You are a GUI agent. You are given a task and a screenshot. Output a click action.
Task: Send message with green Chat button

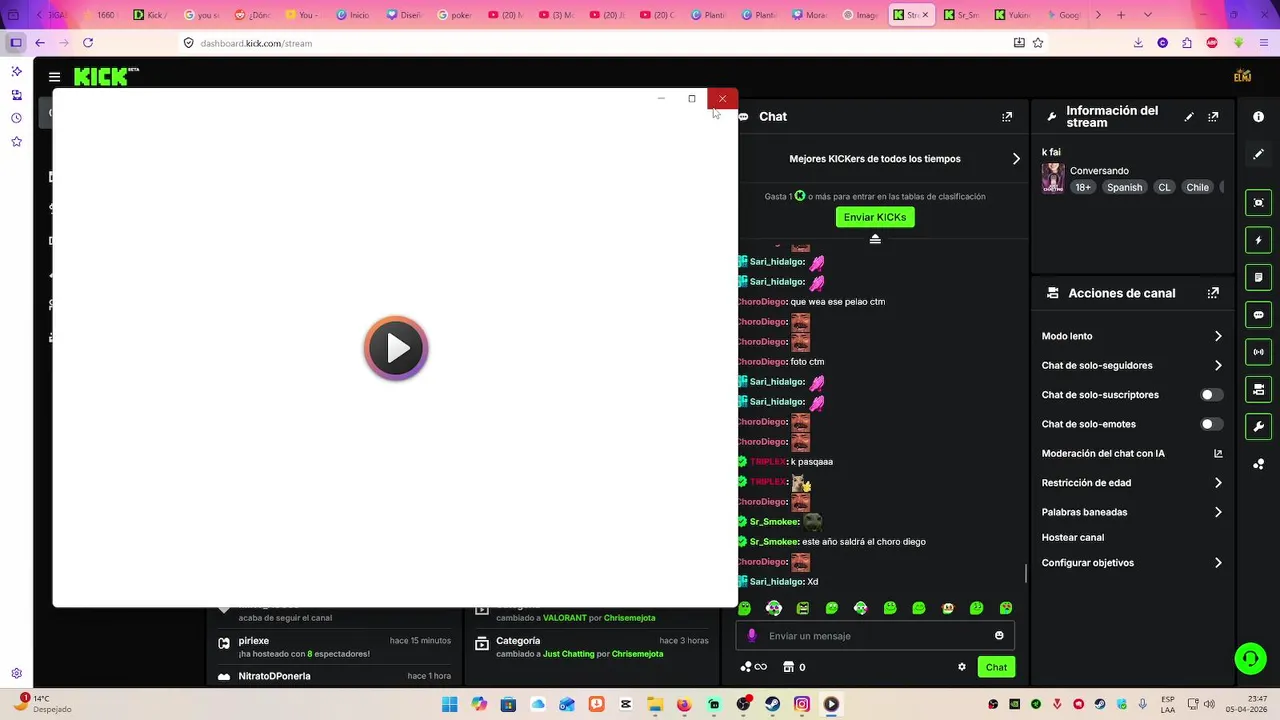pos(996,667)
